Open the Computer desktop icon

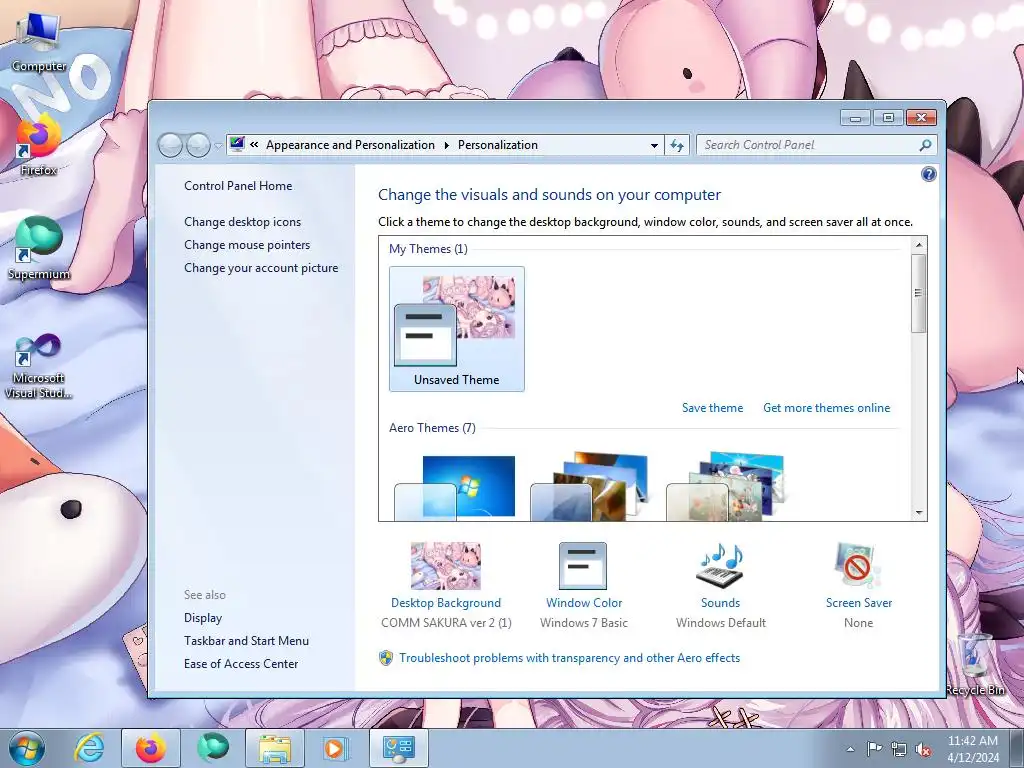38,42
